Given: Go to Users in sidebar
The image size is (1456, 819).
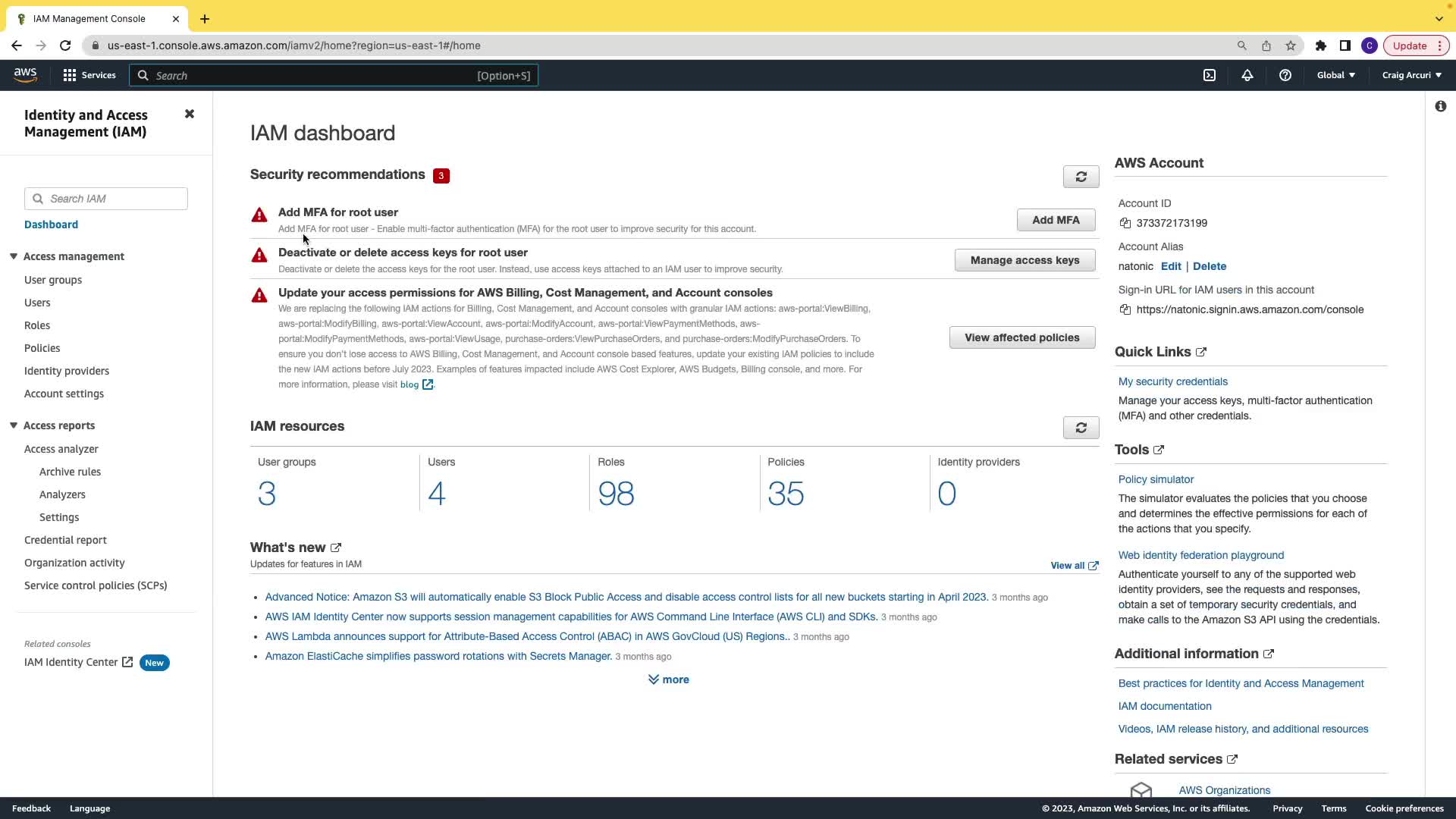Looking at the screenshot, I should (x=37, y=303).
